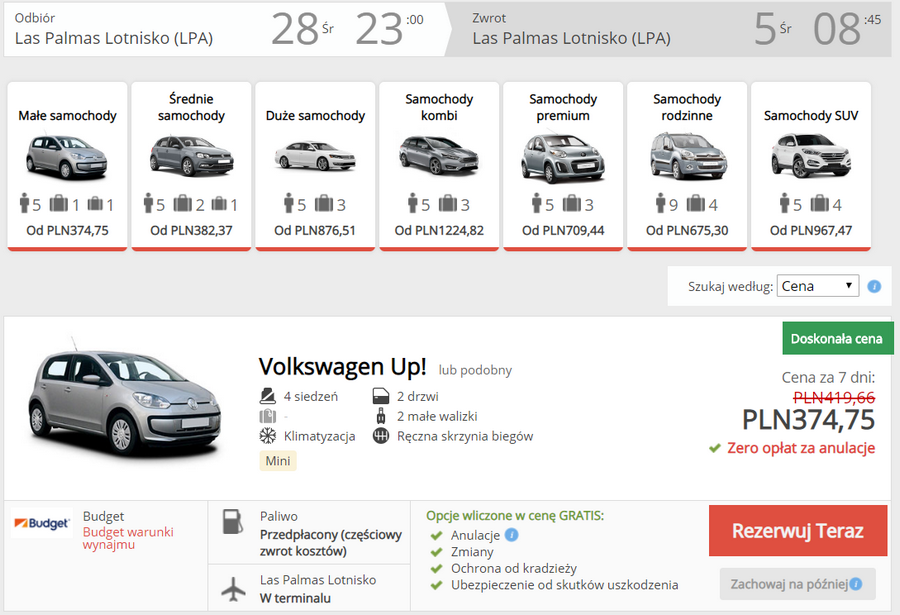
Task: Click the Doskonała cena green badge
Action: point(837,339)
